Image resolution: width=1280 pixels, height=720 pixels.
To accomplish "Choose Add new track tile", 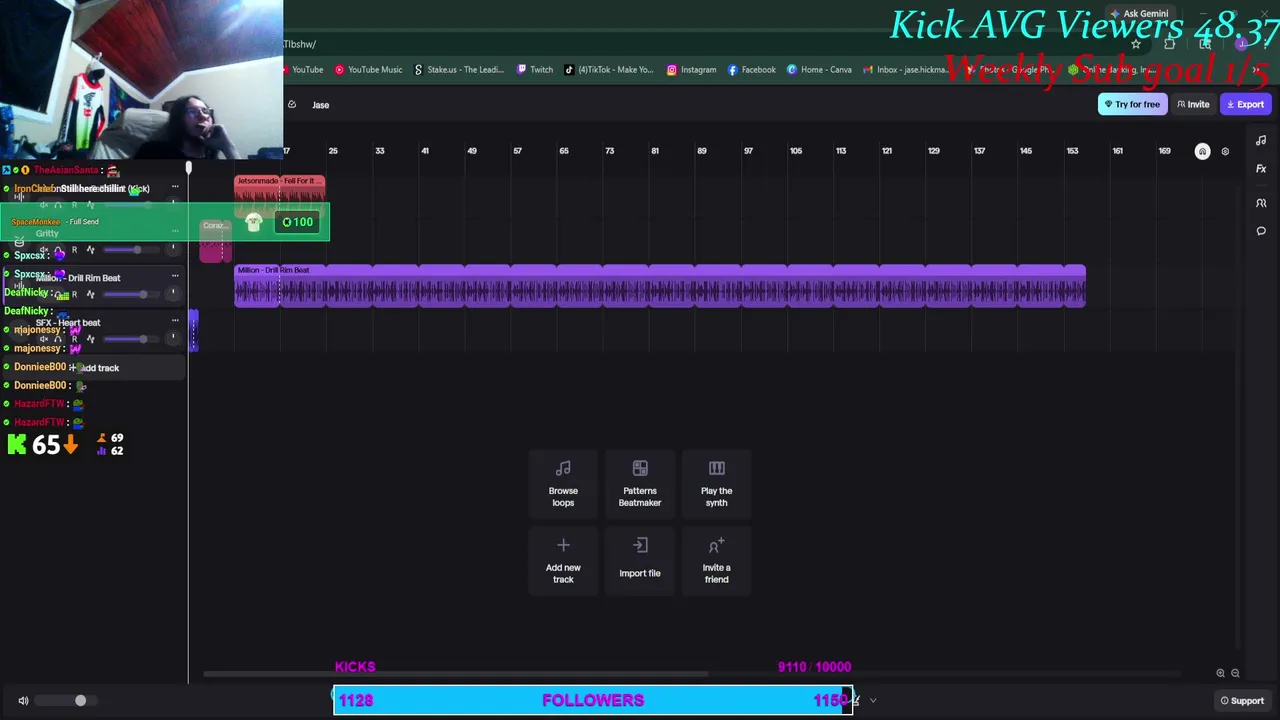I will [x=563, y=561].
